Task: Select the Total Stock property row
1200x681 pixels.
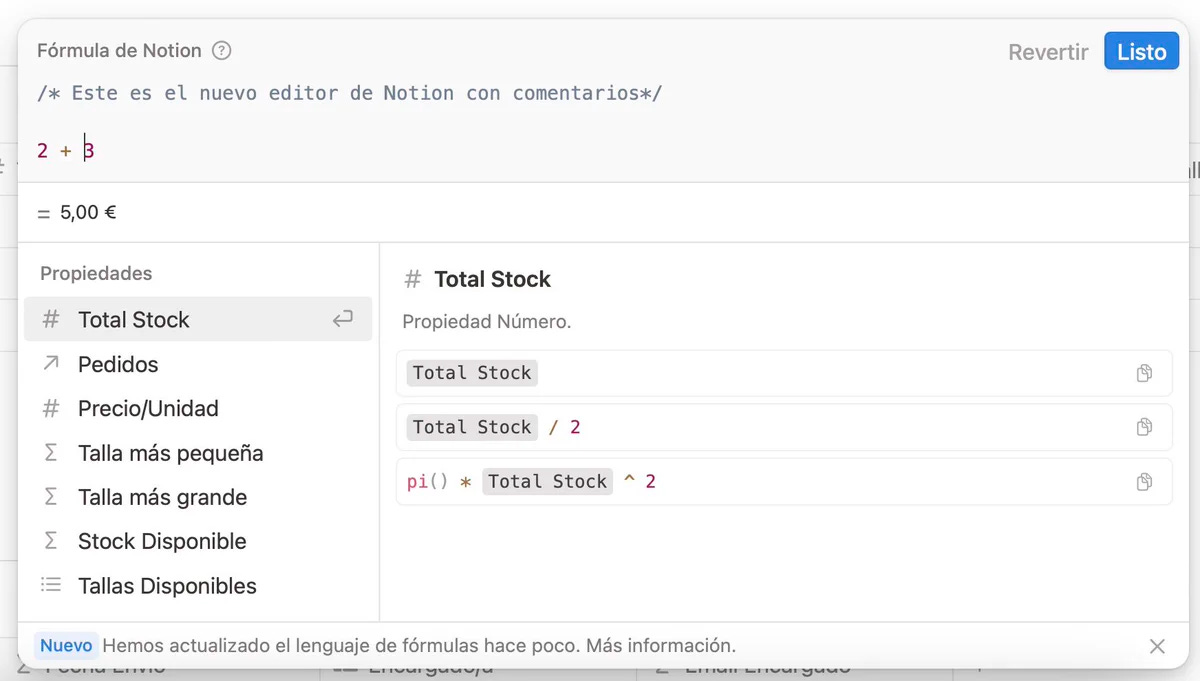Action: tap(198, 320)
